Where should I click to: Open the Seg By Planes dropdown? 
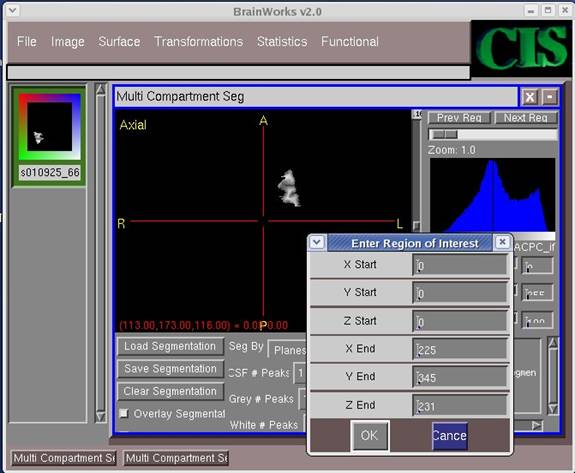click(x=289, y=350)
